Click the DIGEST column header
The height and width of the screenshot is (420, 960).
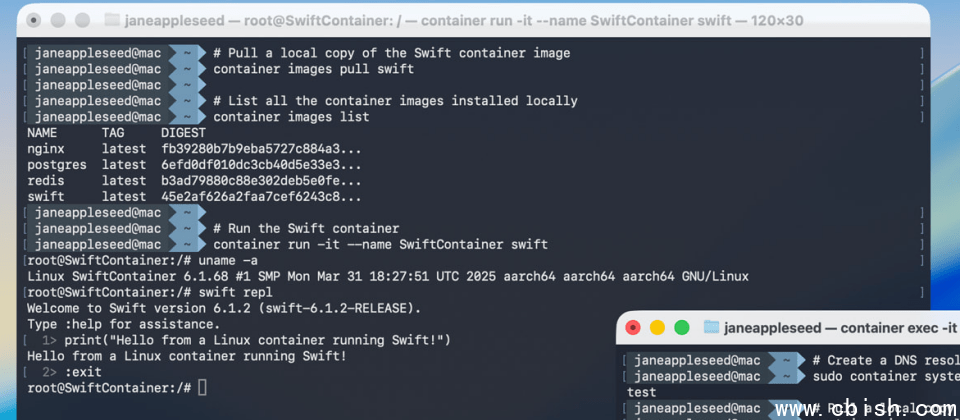point(184,133)
